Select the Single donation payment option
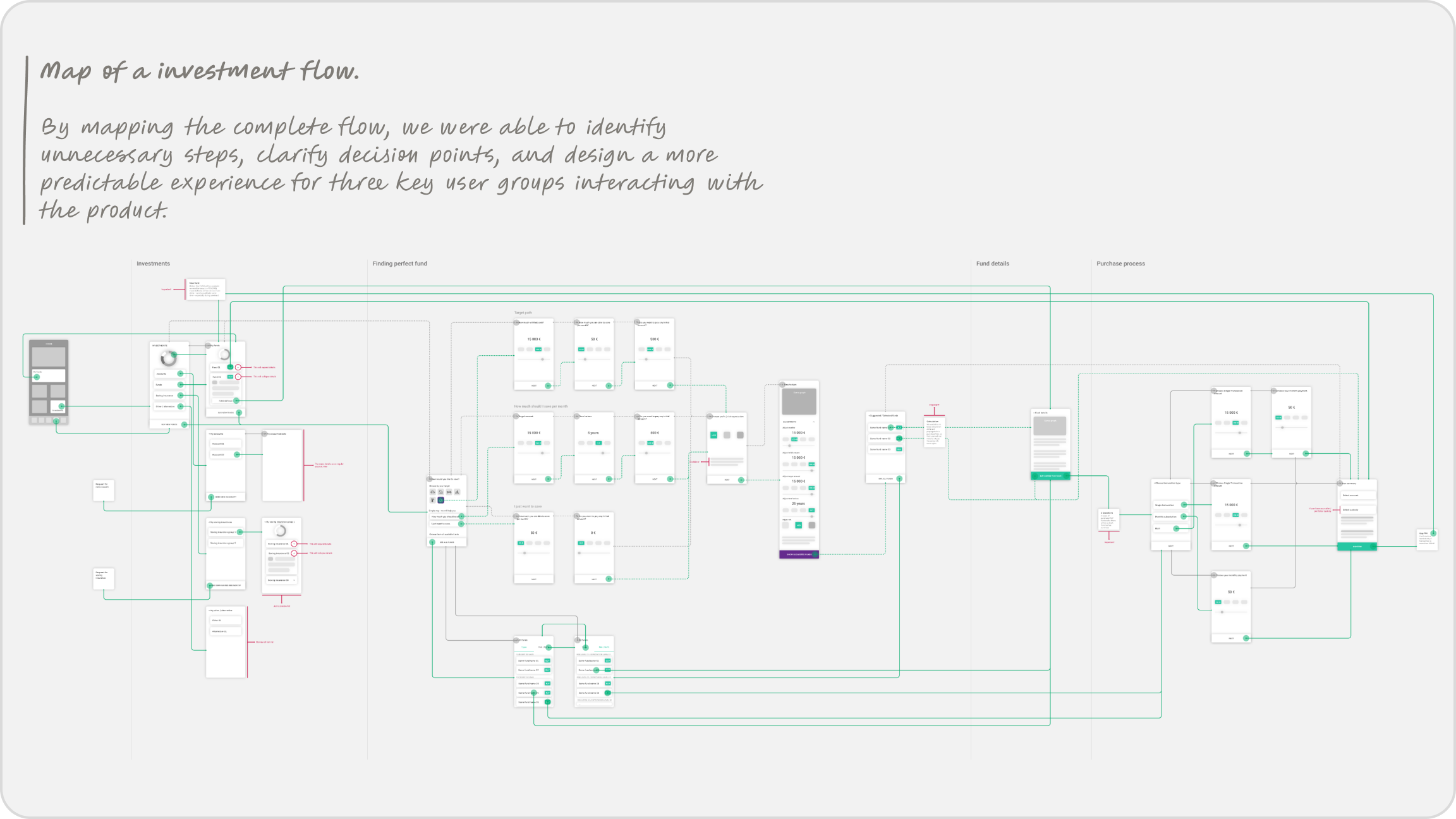This screenshot has width=1456, height=819. click(x=1165, y=505)
